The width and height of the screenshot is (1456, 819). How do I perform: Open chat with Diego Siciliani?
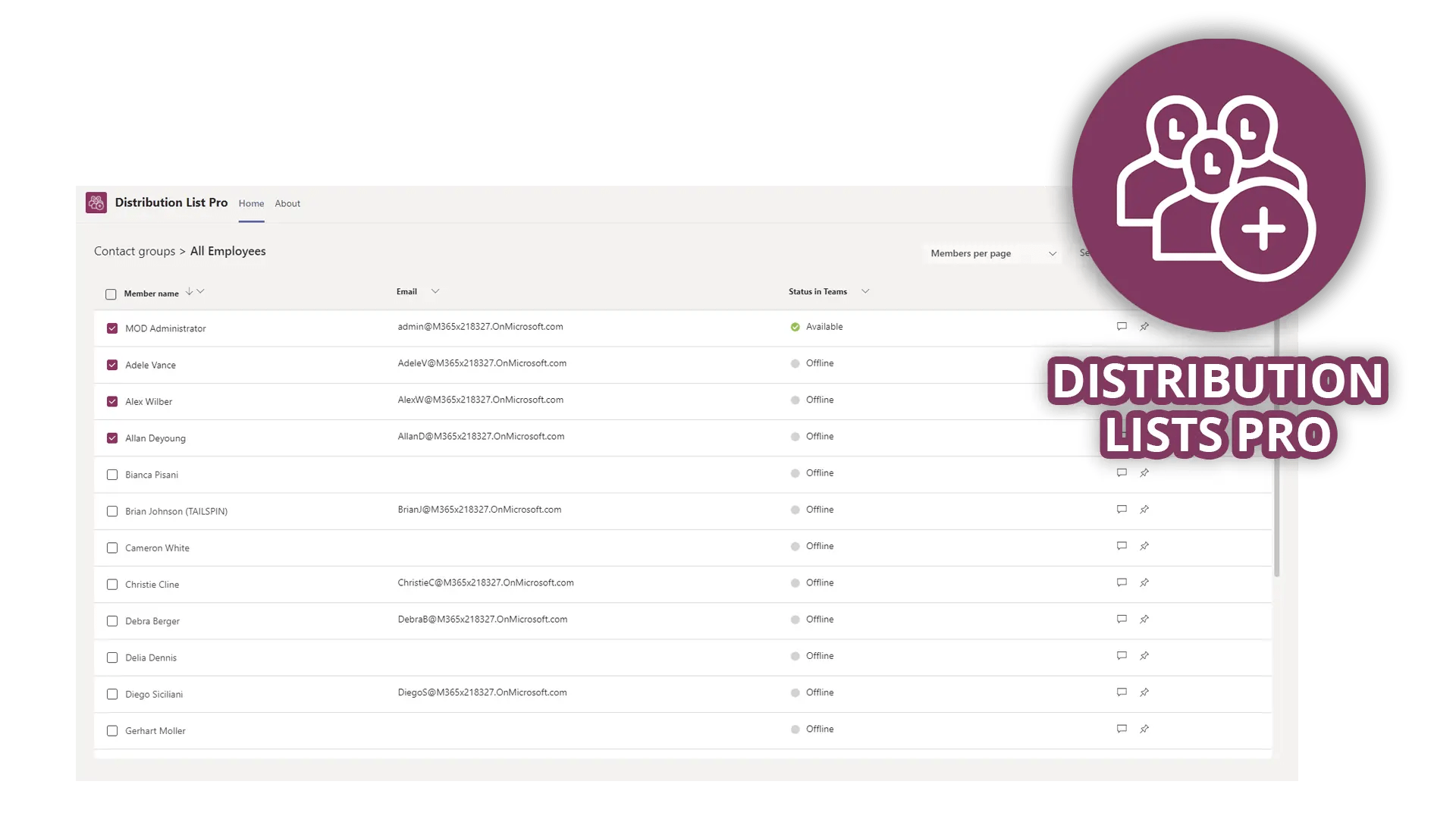(x=1122, y=692)
